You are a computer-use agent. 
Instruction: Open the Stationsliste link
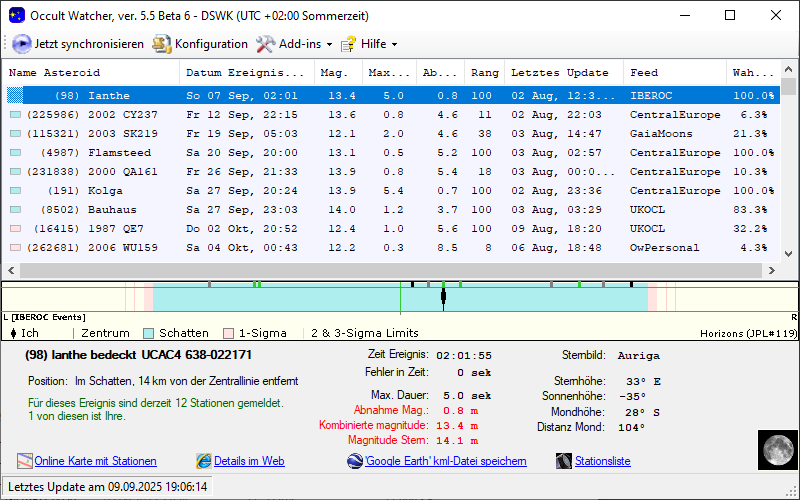click(604, 461)
